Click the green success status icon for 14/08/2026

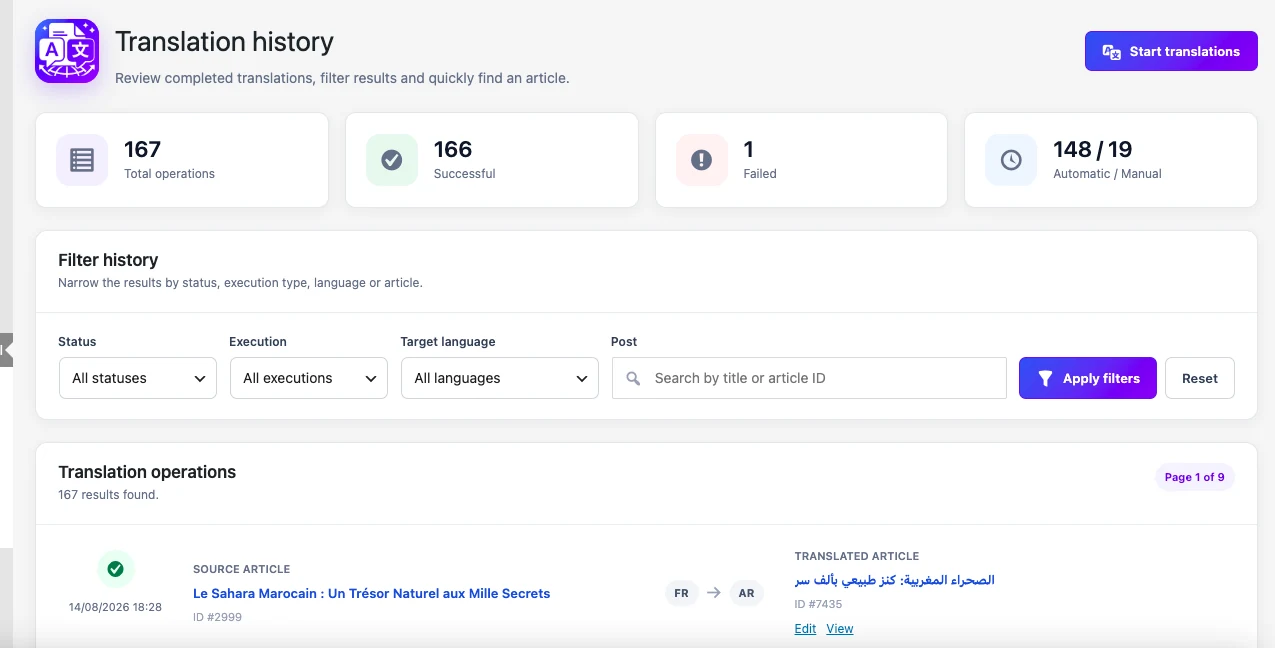coord(116,569)
